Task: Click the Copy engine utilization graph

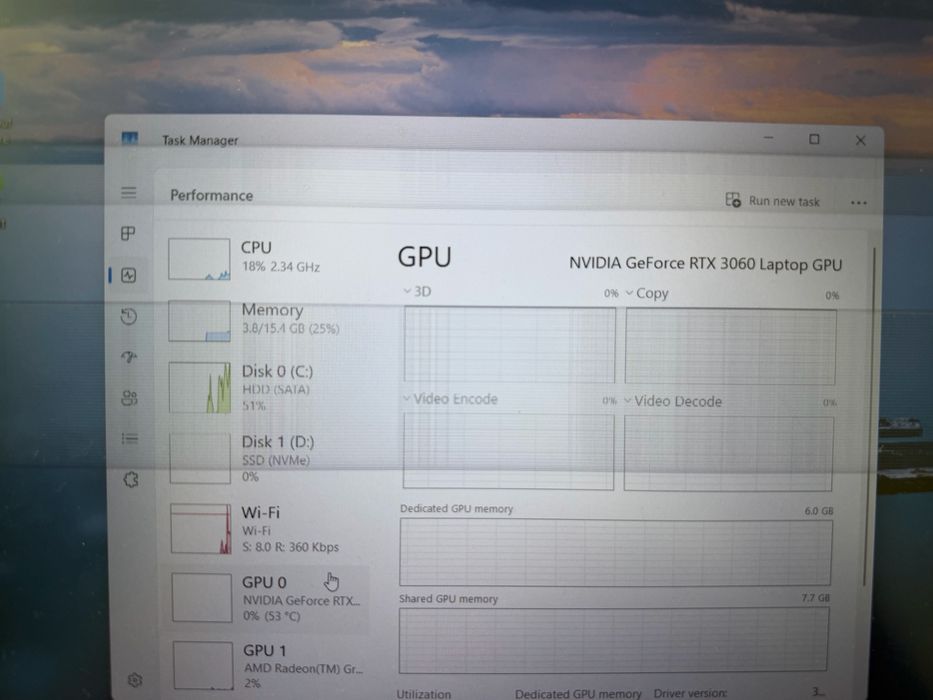Action: (x=731, y=346)
